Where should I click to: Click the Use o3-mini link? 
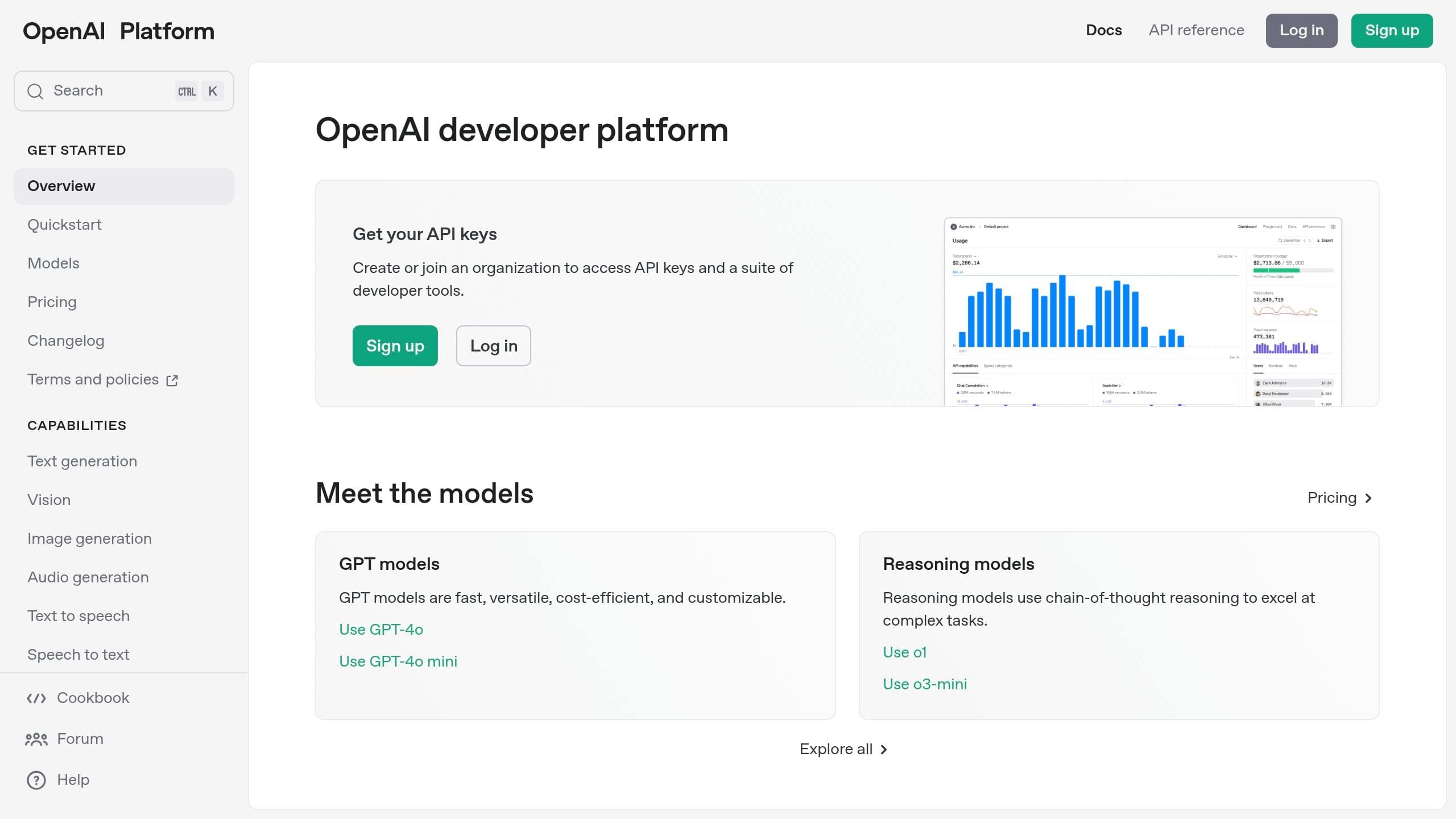[x=925, y=684]
